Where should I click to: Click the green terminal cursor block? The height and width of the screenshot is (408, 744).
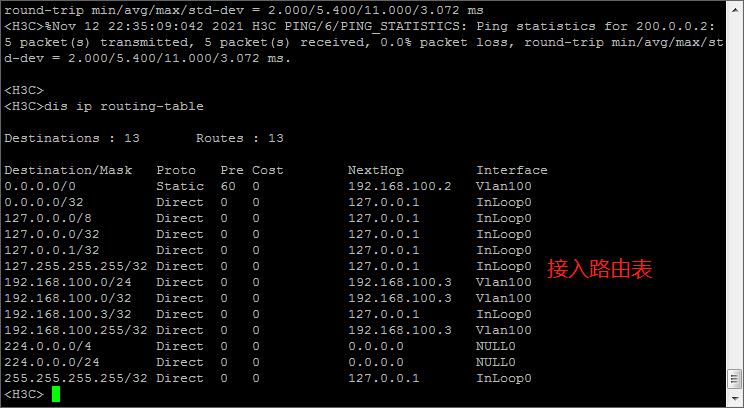56,394
